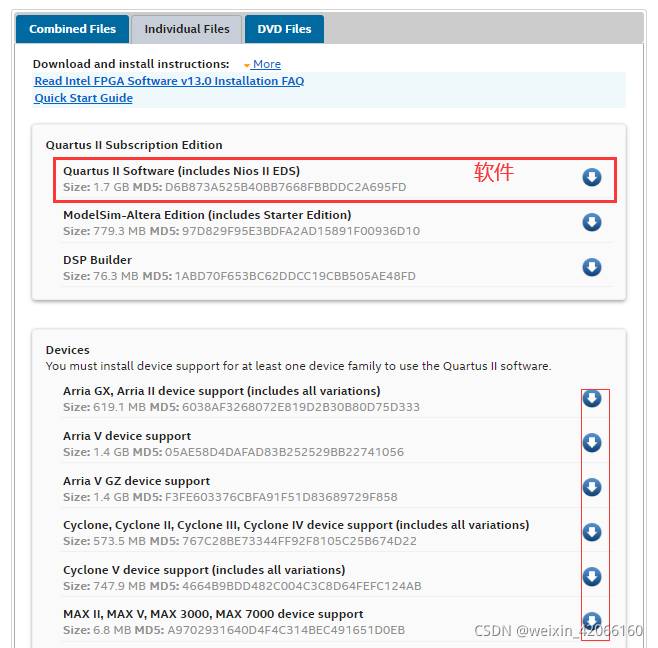
Task: Open the DVD Files tab
Action: [x=284, y=29]
